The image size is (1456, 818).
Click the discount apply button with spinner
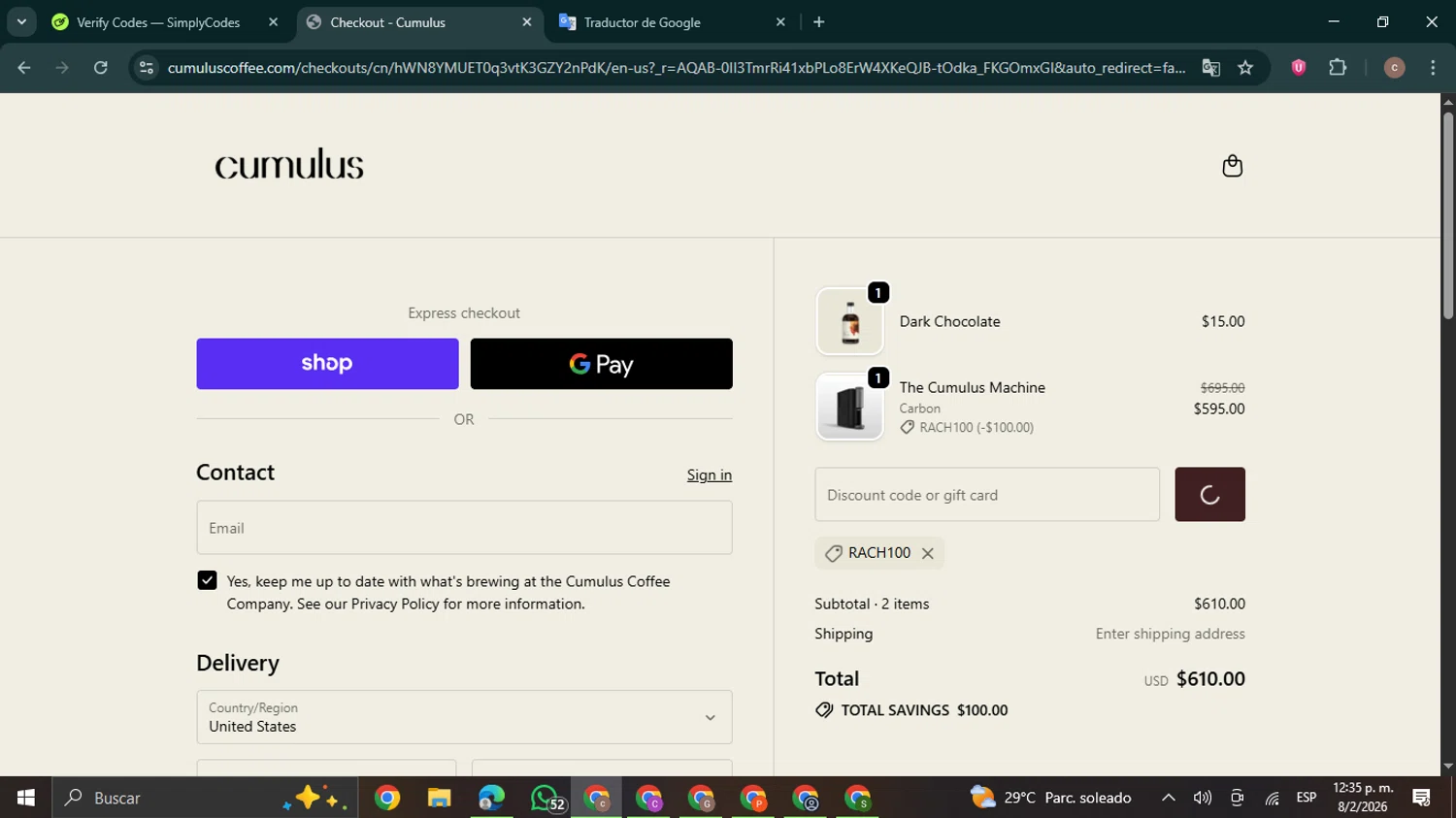pos(1209,495)
